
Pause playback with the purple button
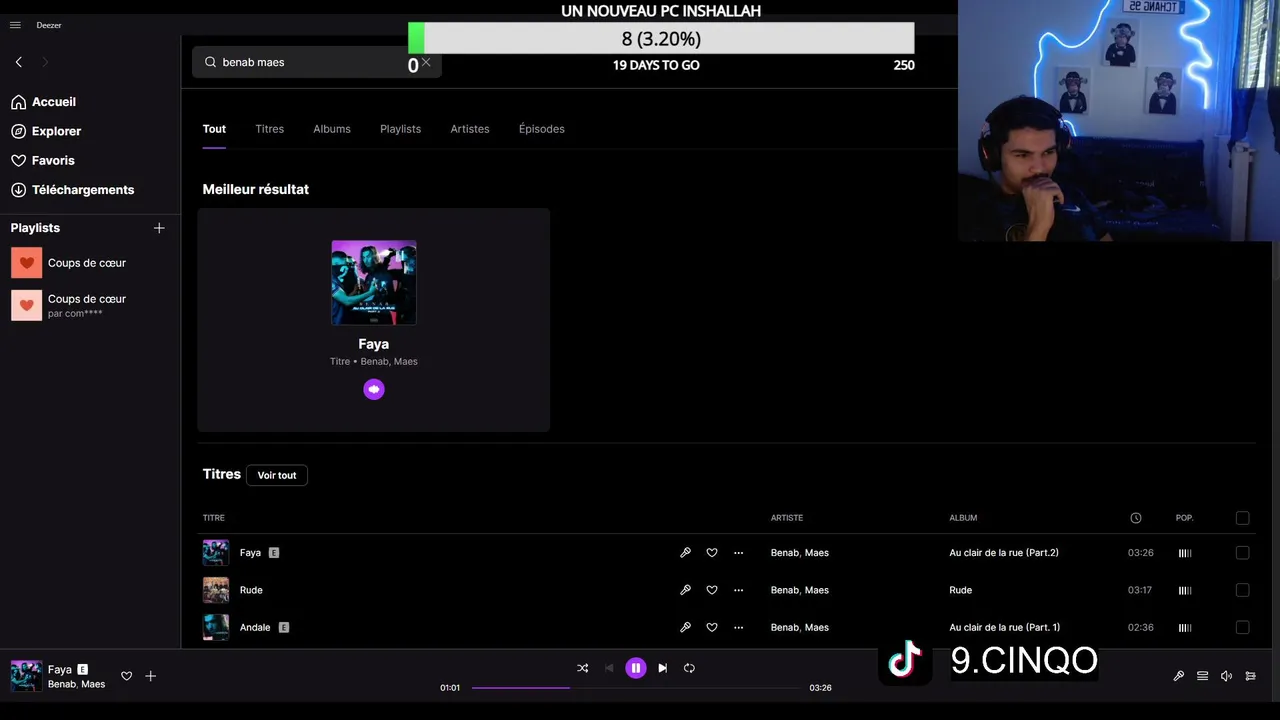[x=636, y=668]
